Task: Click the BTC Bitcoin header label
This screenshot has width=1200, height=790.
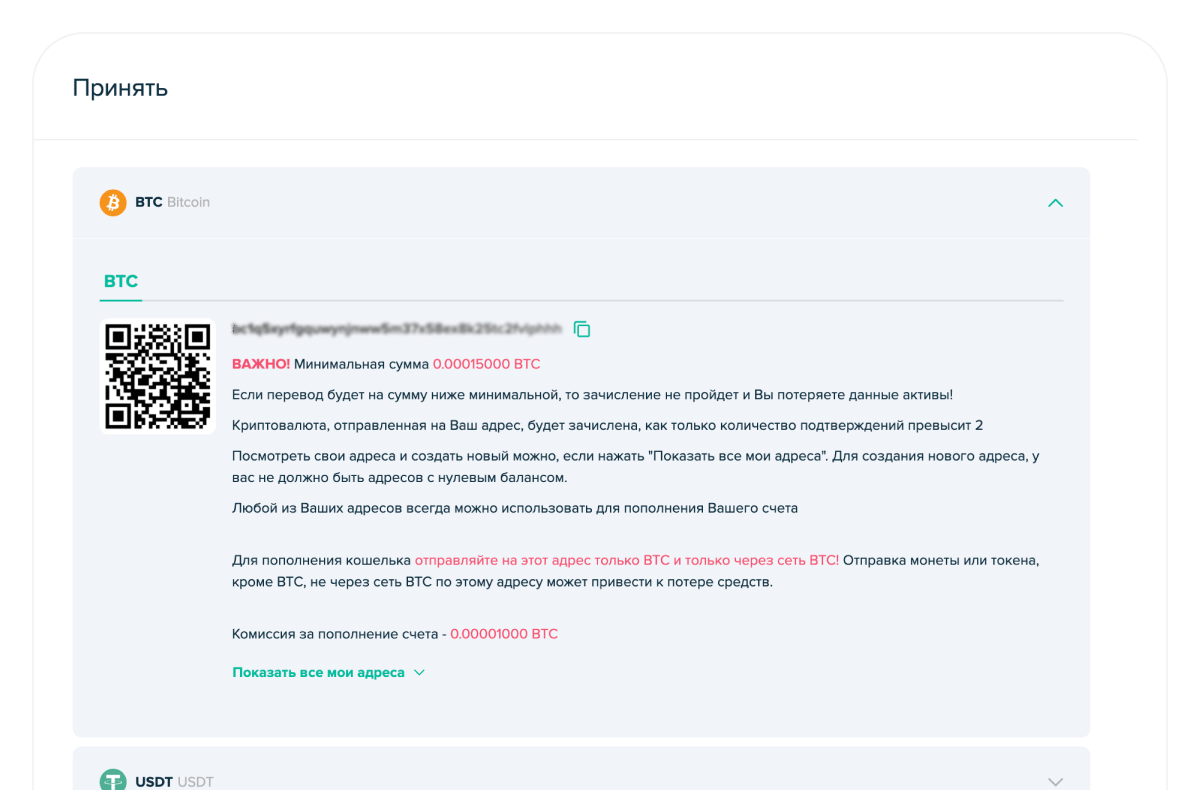Action: click(x=172, y=203)
